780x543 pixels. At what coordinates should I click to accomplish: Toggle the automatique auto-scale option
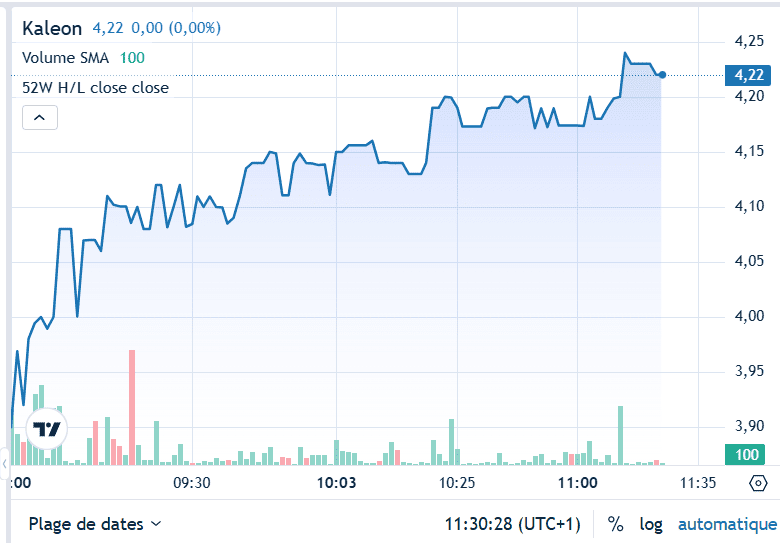point(727,524)
